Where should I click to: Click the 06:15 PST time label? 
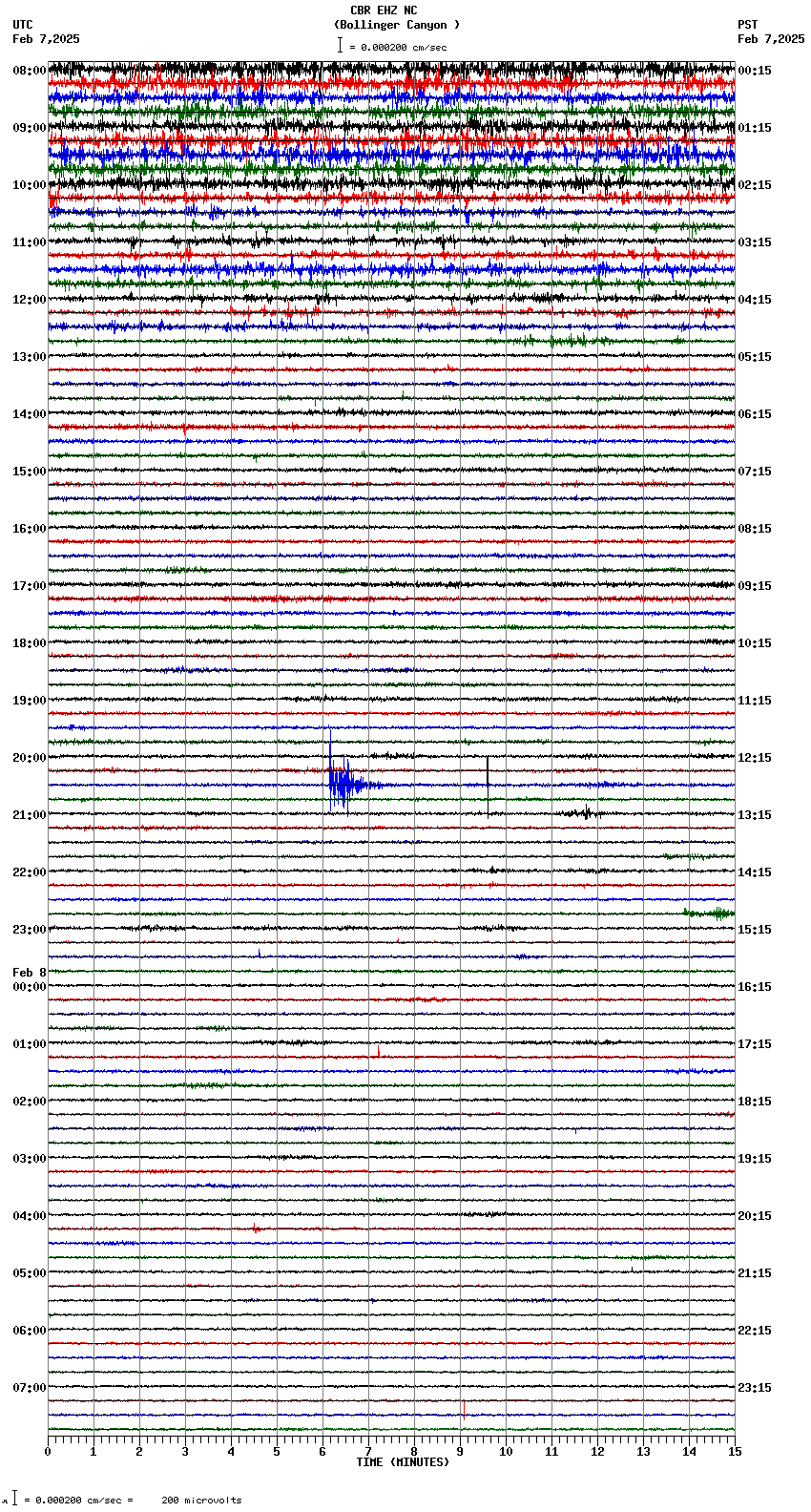(x=755, y=414)
